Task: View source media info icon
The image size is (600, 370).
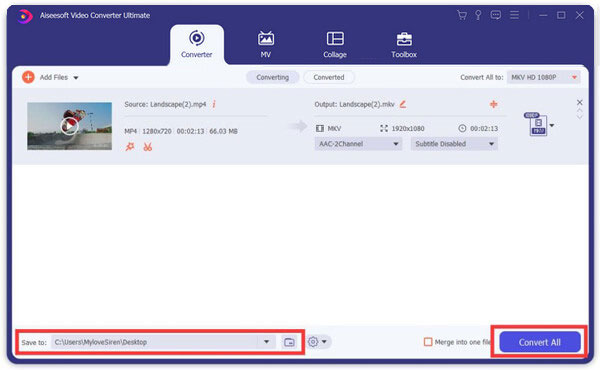Action: 214,104
